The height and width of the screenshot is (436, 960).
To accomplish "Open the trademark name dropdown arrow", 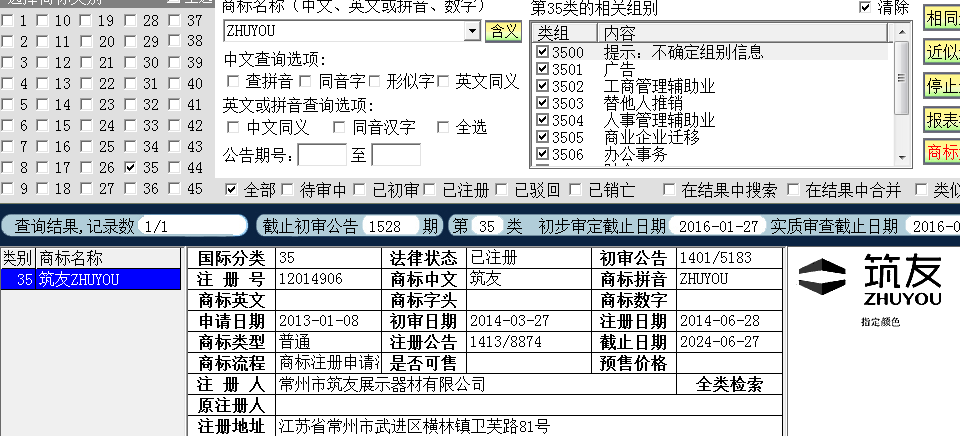I will click(472, 31).
